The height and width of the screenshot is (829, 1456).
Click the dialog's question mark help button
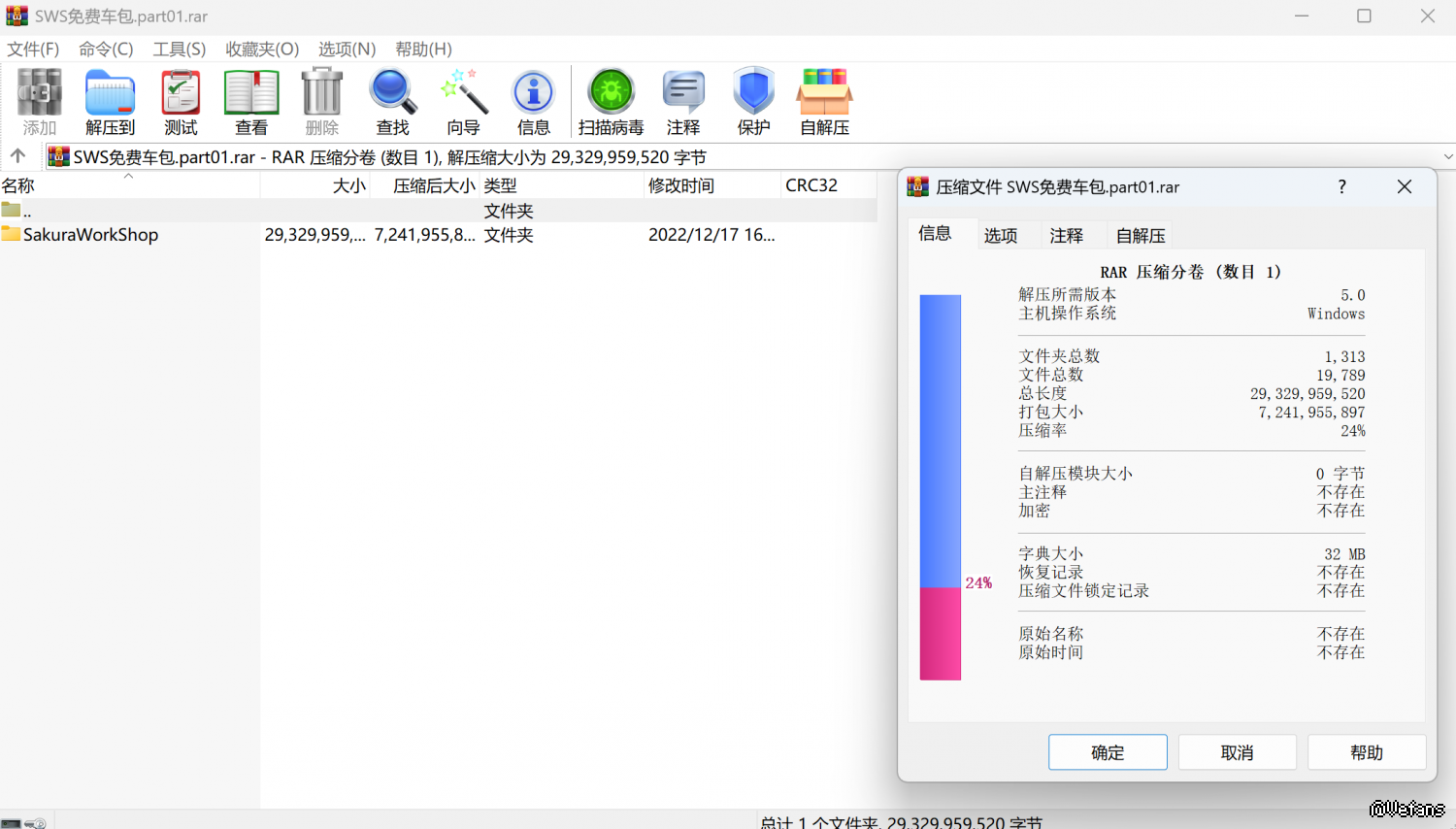(1341, 186)
